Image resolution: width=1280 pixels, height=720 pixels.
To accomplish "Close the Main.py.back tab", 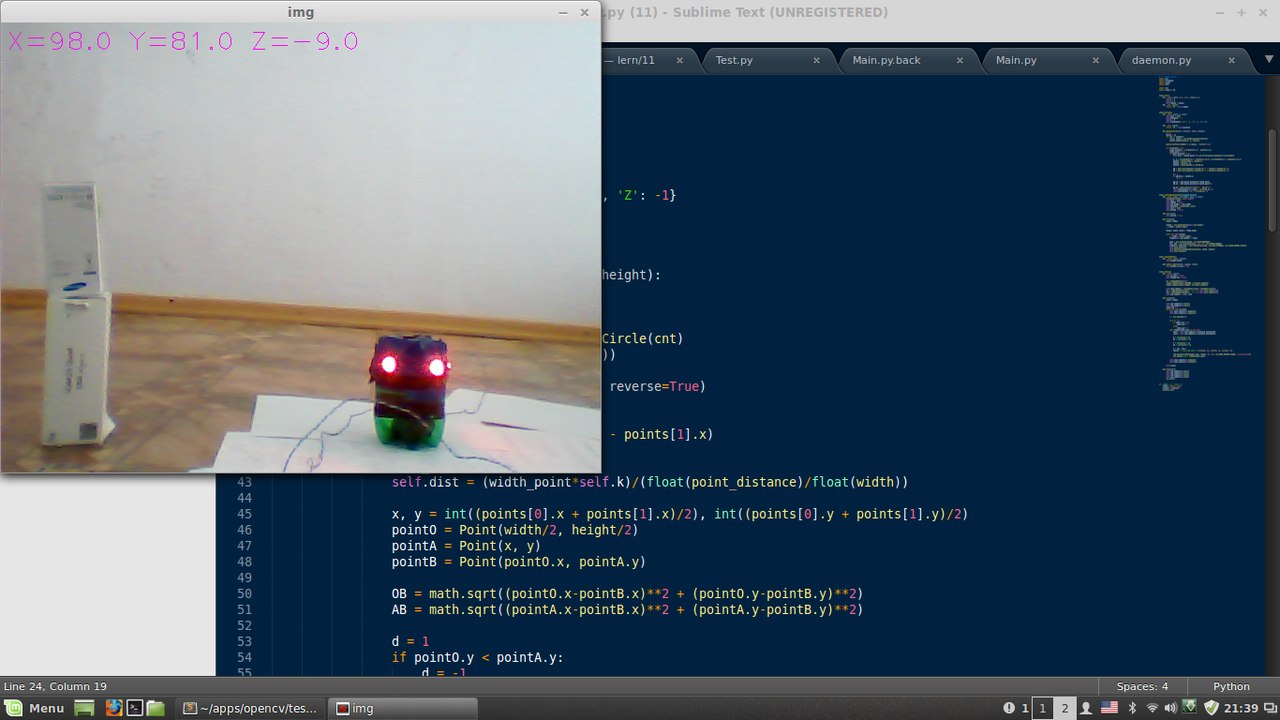I will click(x=960, y=60).
